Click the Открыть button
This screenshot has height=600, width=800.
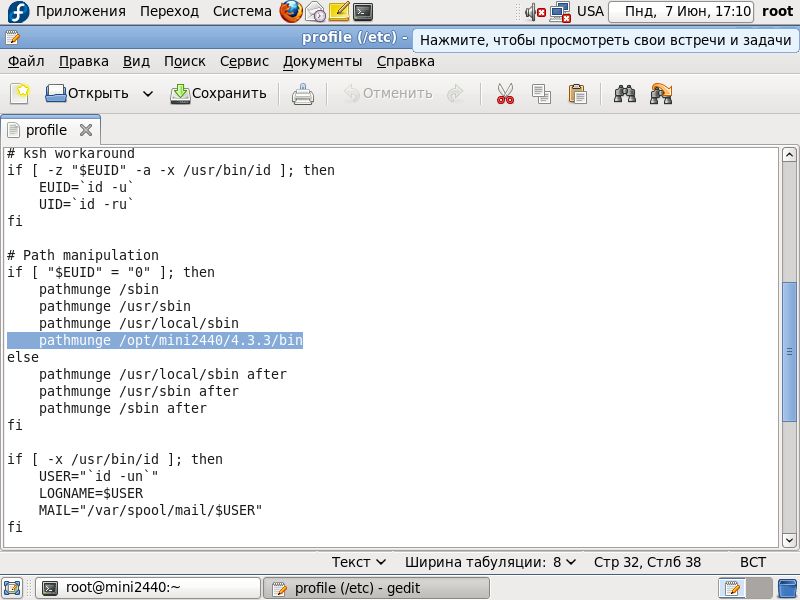tap(86, 94)
